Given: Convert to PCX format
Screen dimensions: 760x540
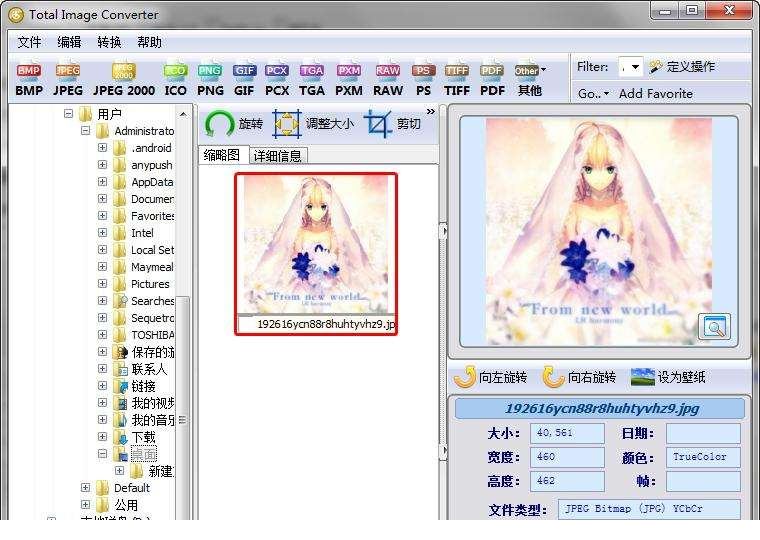Looking at the screenshot, I should pyautogui.click(x=277, y=79).
